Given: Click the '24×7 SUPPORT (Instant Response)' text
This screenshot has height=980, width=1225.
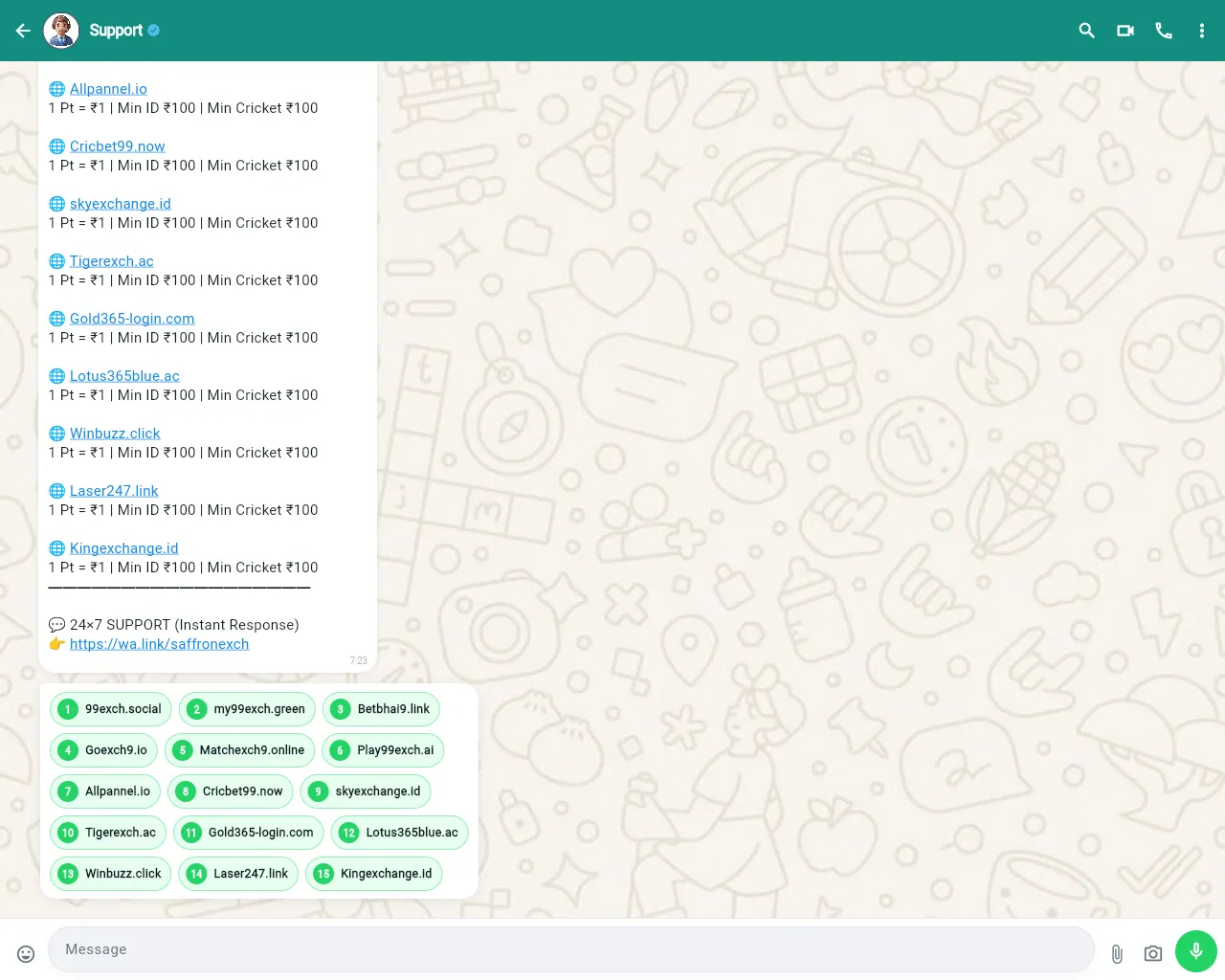Looking at the screenshot, I should (x=184, y=625).
